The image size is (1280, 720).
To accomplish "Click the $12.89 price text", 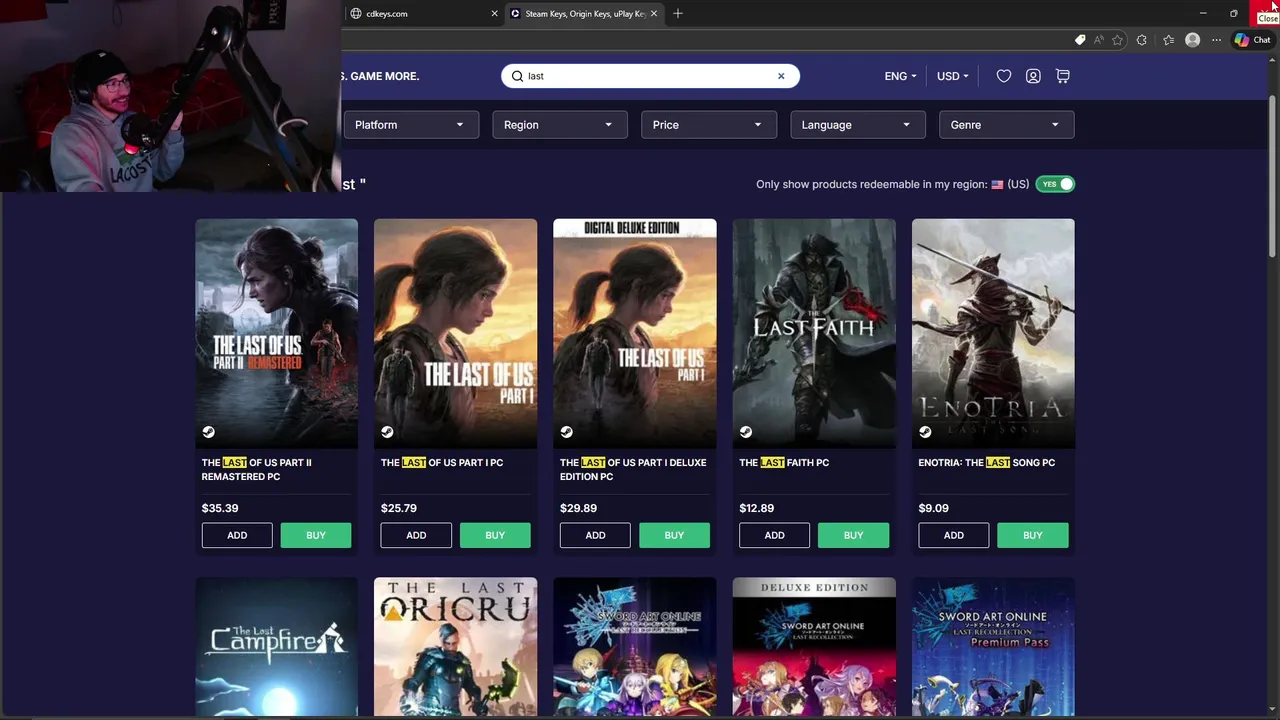I will coord(757,508).
